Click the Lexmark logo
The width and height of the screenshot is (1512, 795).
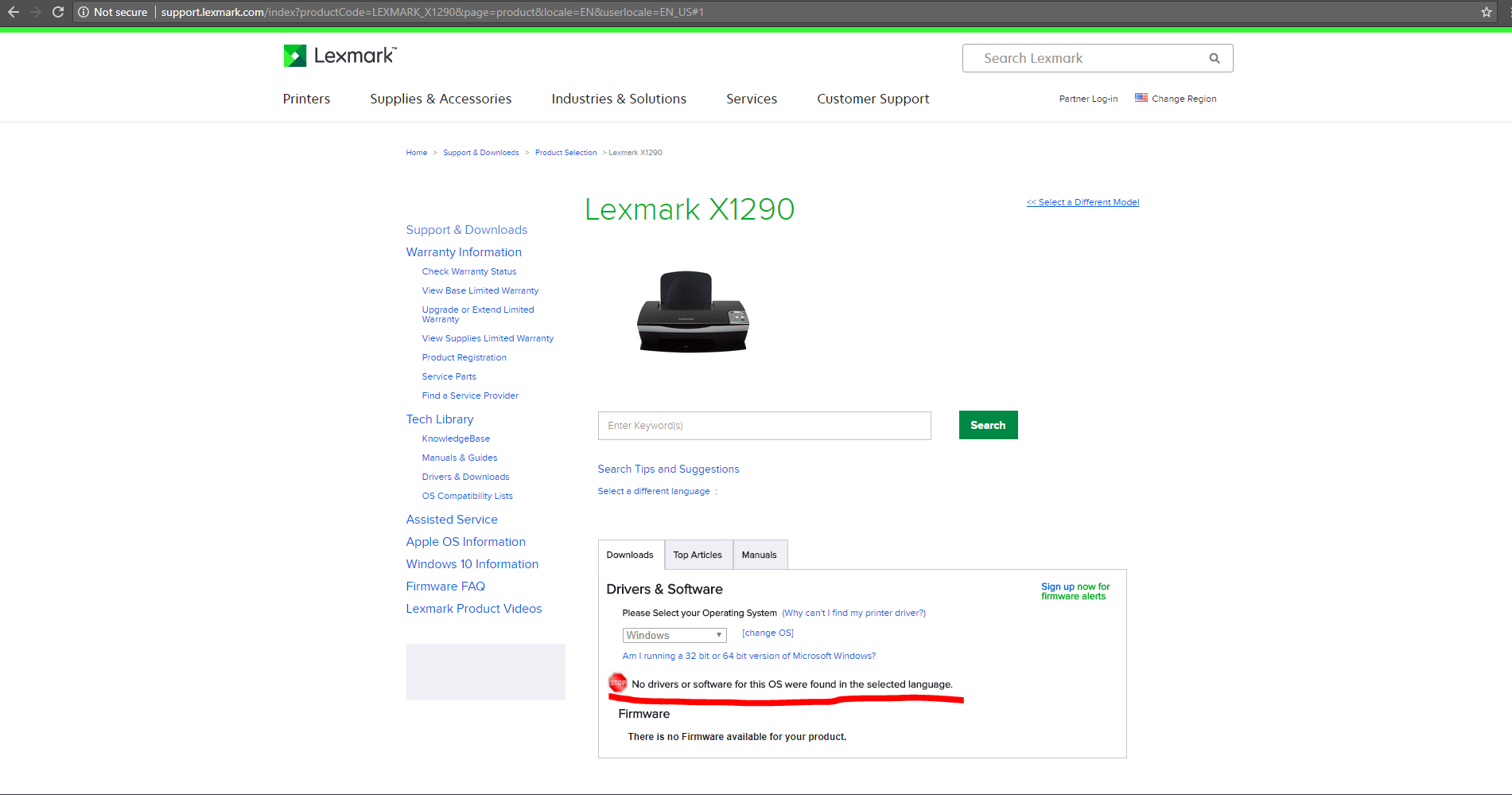click(340, 56)
